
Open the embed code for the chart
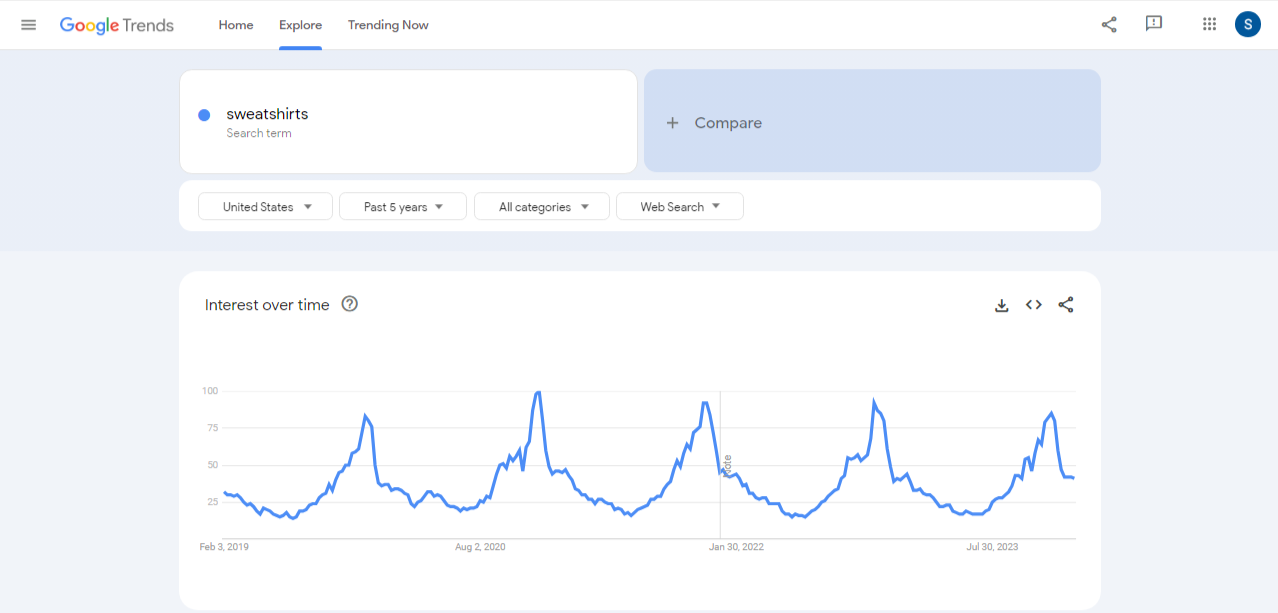(1033, 304)
